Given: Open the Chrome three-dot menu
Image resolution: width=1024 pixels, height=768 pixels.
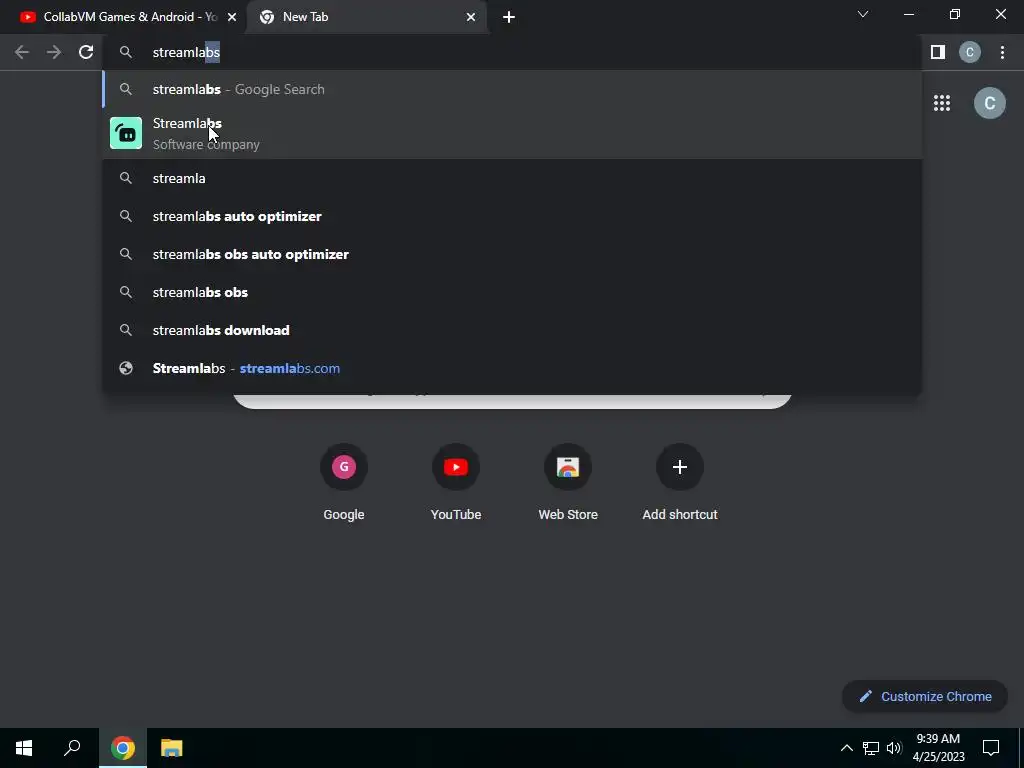Looking at the screenshot, I should coord(1002,52).
